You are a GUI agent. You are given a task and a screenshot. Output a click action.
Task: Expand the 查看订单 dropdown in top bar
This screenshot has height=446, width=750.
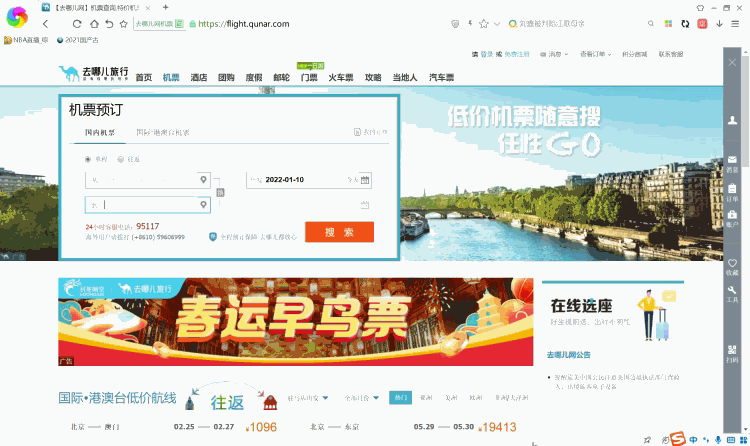tap(598, 54)
